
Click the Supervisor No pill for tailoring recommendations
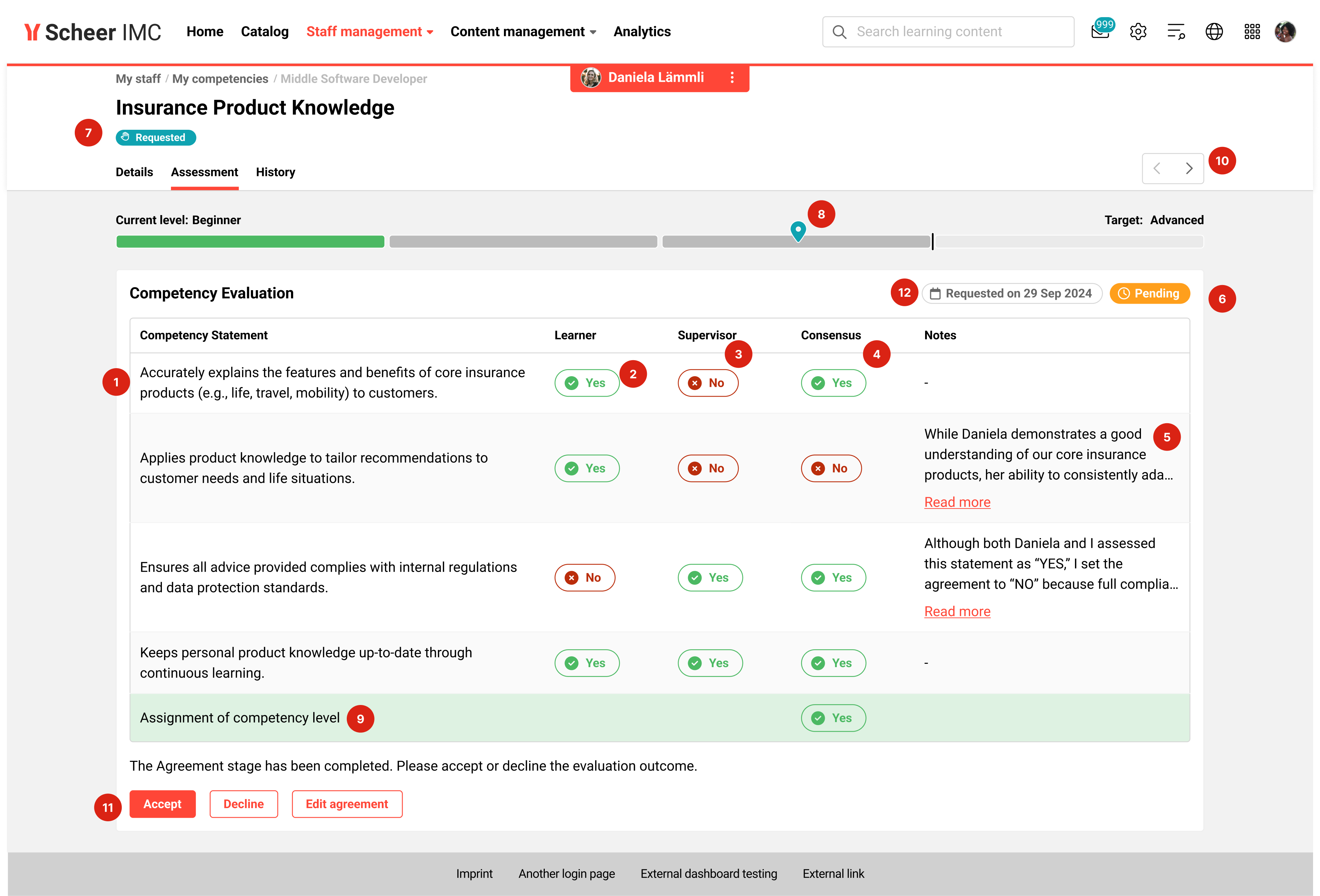click(x=708, y=468)
